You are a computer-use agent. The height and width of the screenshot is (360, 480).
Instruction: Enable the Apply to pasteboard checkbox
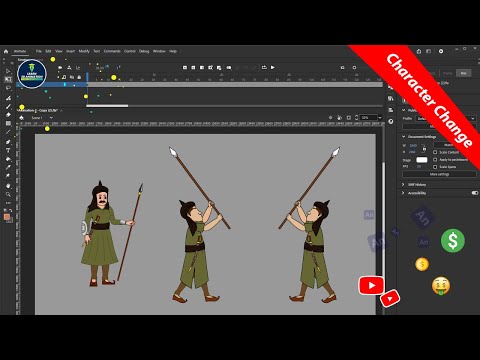435,160
